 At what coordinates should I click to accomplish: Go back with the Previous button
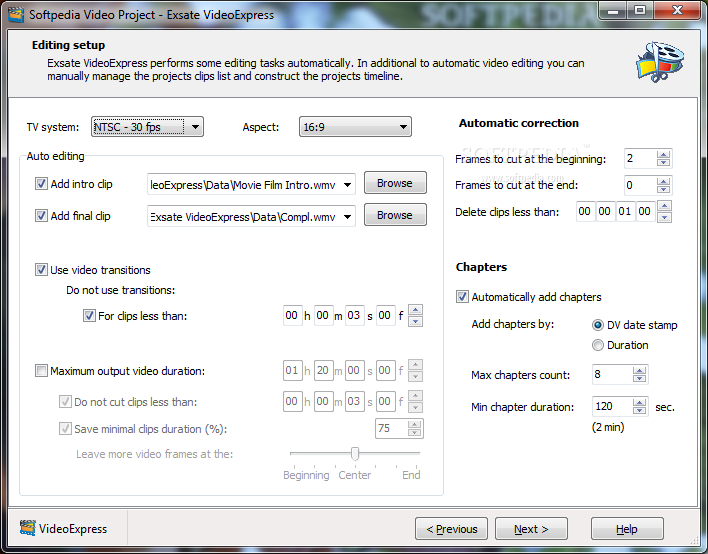click(452, 529)
